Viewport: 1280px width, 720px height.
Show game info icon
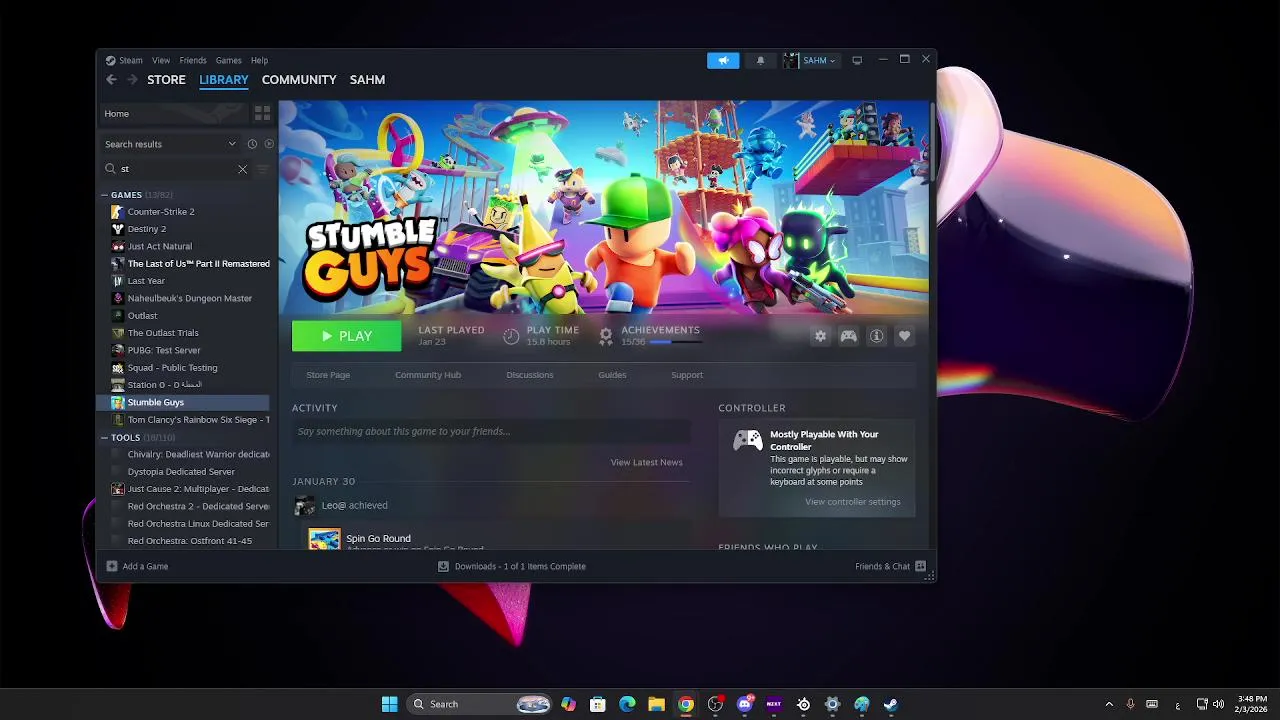(876, 336)
